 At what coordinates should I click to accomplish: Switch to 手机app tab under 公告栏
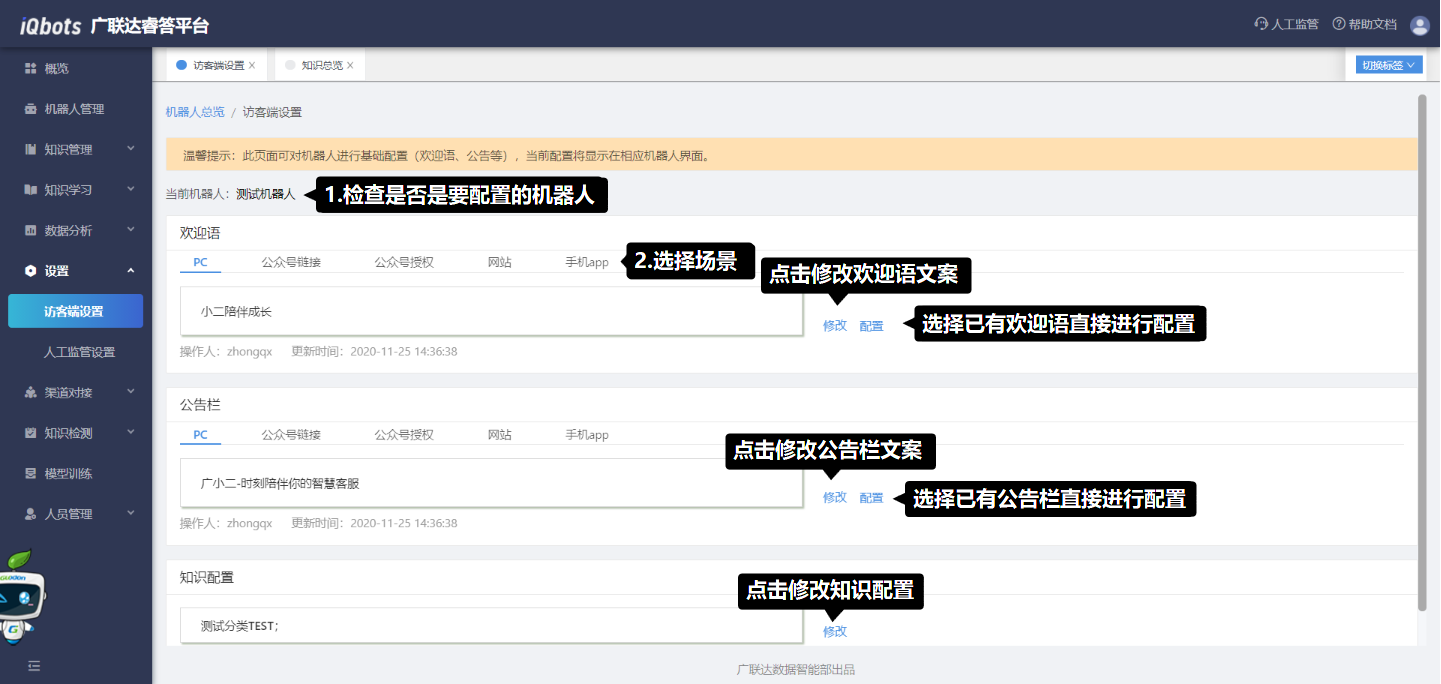587,435
